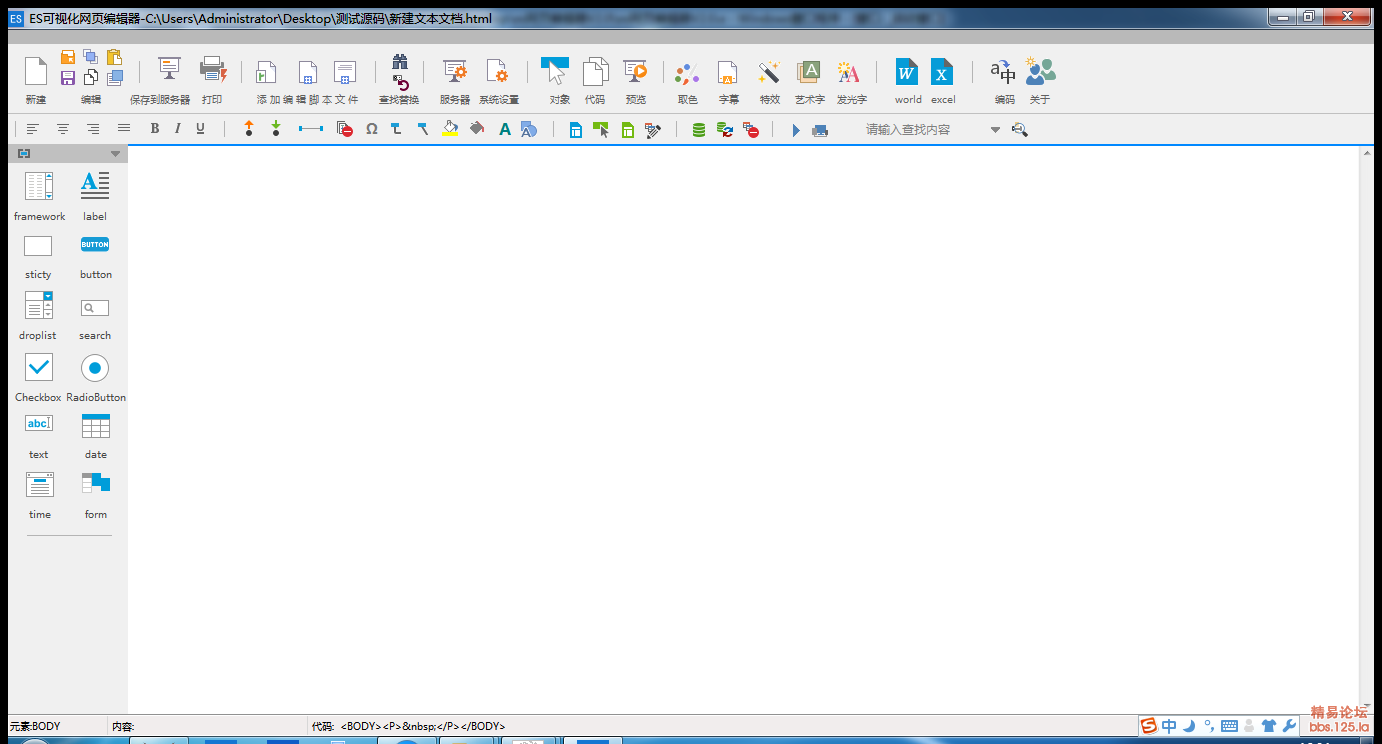Click the green database icon
1382x744 pixels.
click(699, 130)
